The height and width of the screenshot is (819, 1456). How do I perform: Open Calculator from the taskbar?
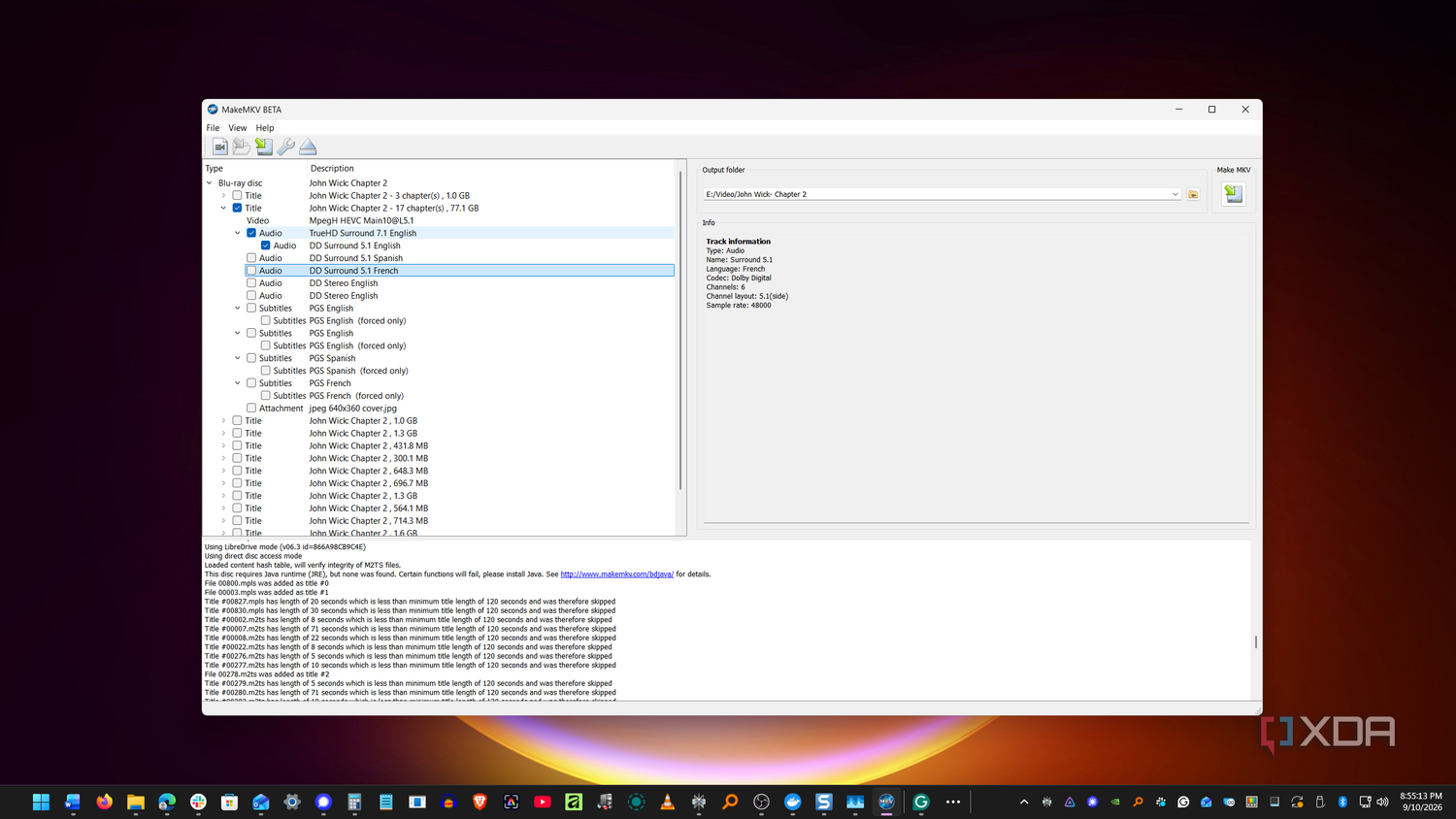354,802
